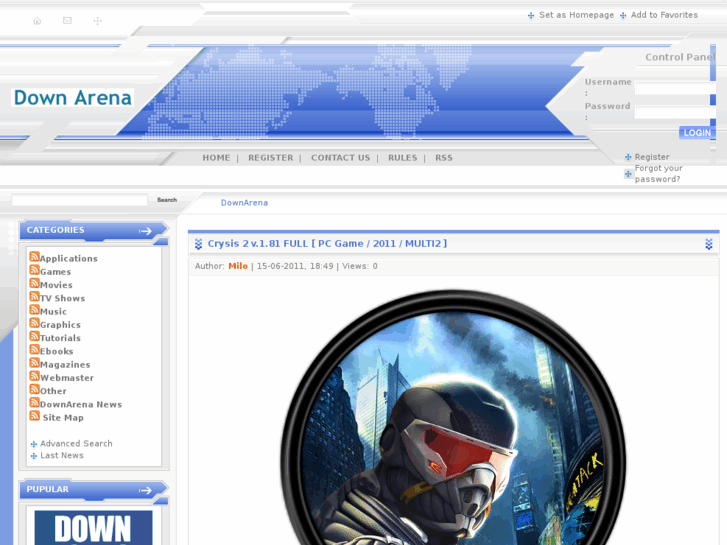Open the Crysis 2 v.1.81 FULL post title
Screen dimensions: 727x545
pos(327,244)
